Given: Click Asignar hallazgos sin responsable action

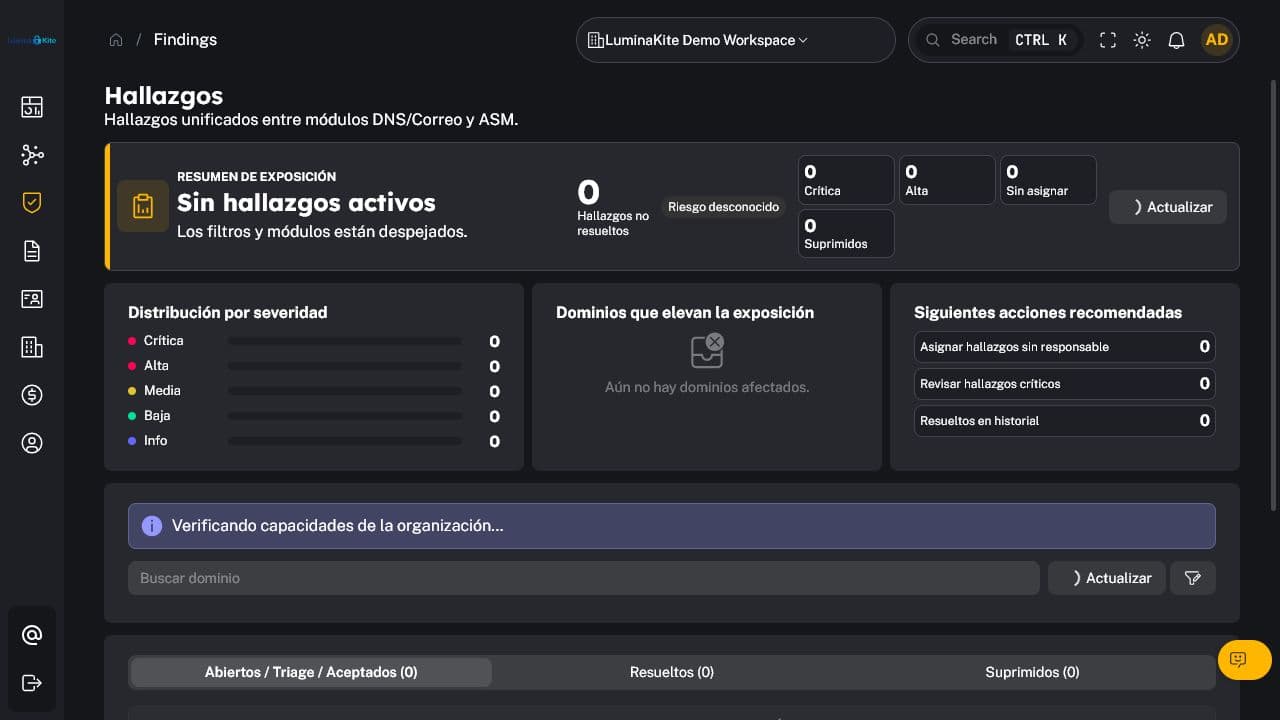Looking at the screenshot, I should click(1065, 347).
